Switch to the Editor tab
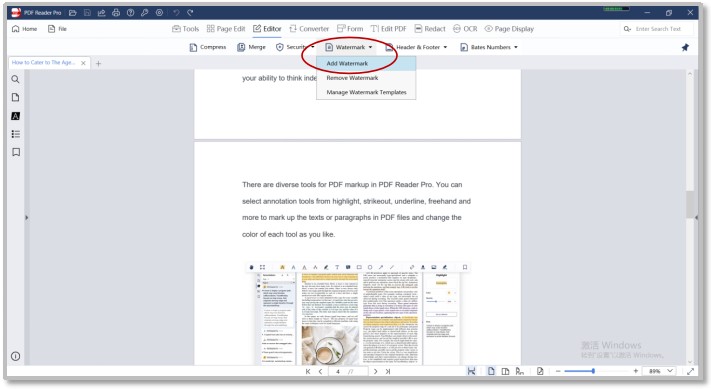 click(x=267, y=29)
